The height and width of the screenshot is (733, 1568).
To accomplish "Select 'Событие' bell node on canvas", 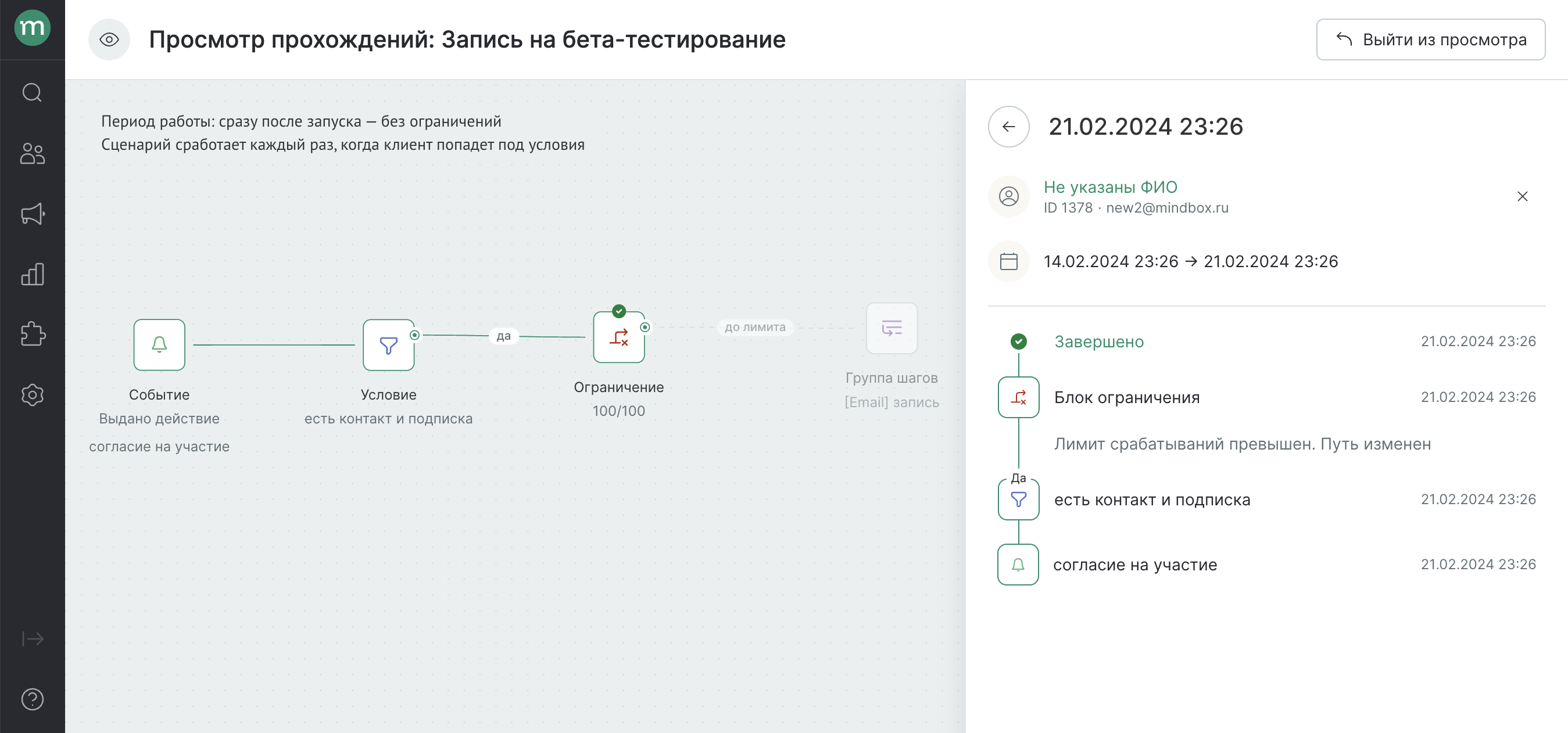I will coord(159,345).
